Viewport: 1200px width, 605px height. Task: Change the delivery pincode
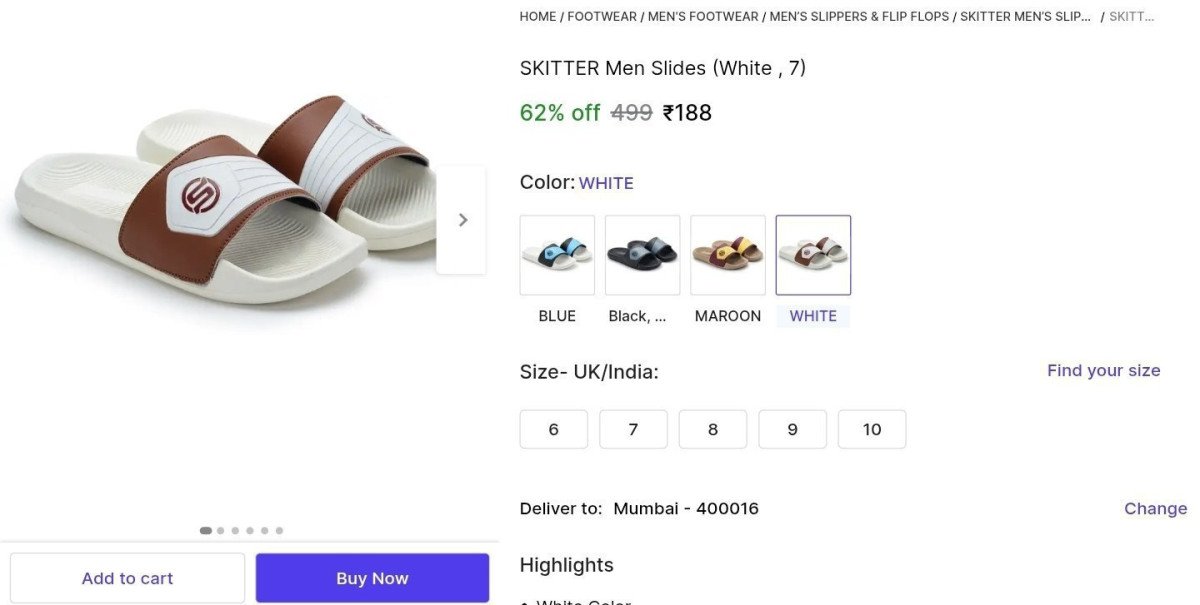click(x=1155, y=509)
